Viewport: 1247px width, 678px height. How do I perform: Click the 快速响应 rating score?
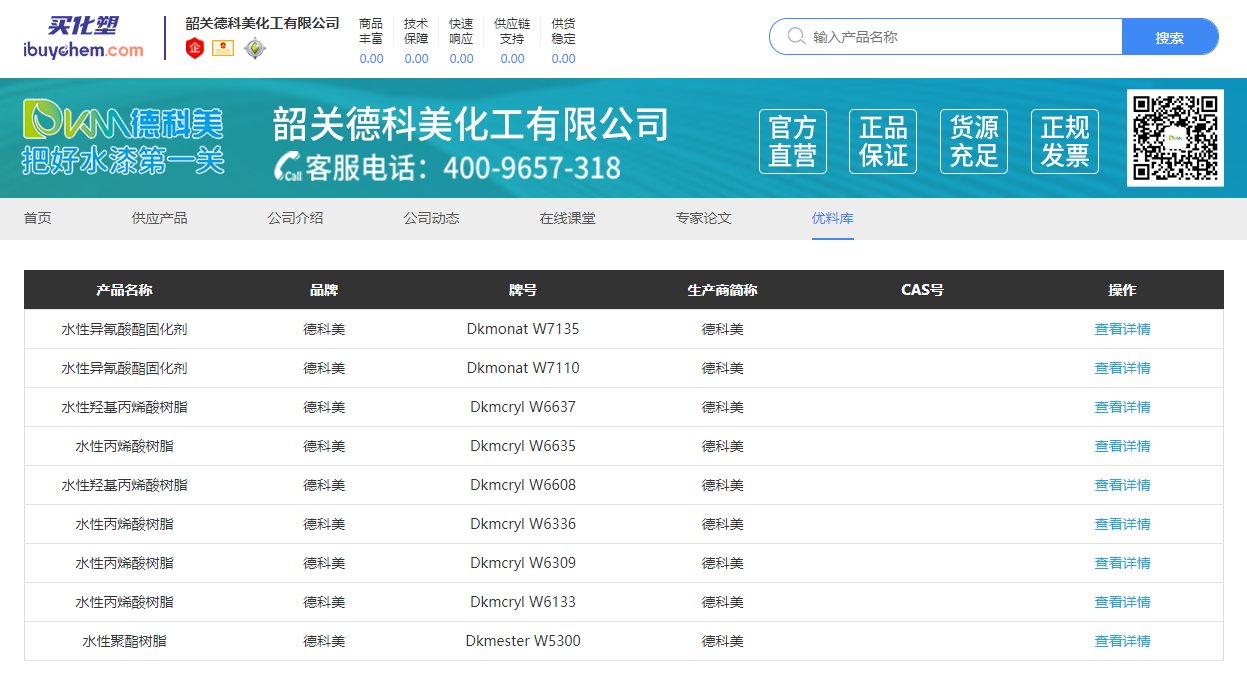point(461,59)
